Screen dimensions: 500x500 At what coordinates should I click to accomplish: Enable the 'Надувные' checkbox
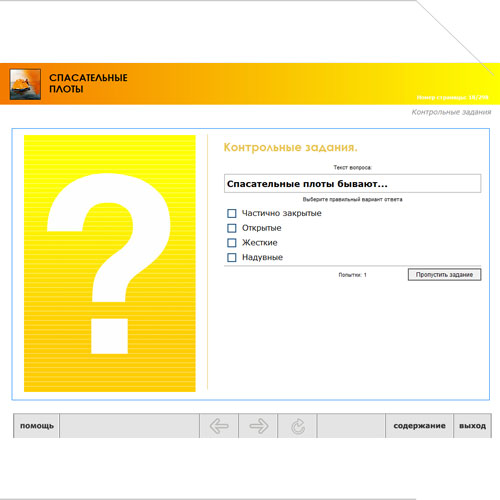[232, 257]
